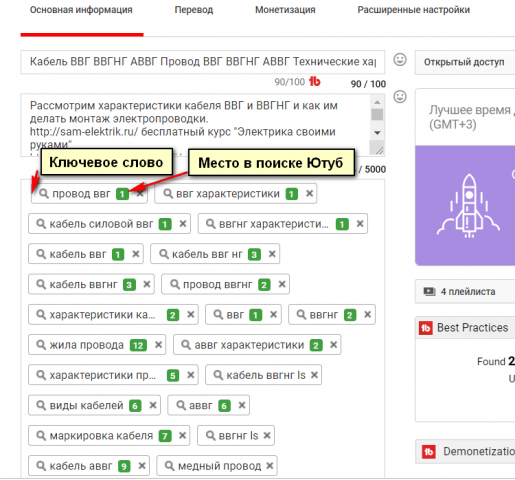Click the playlist icon next to '4 плейлиста'
This screenshot has width=515, height=480.
(x=429, y=292)
